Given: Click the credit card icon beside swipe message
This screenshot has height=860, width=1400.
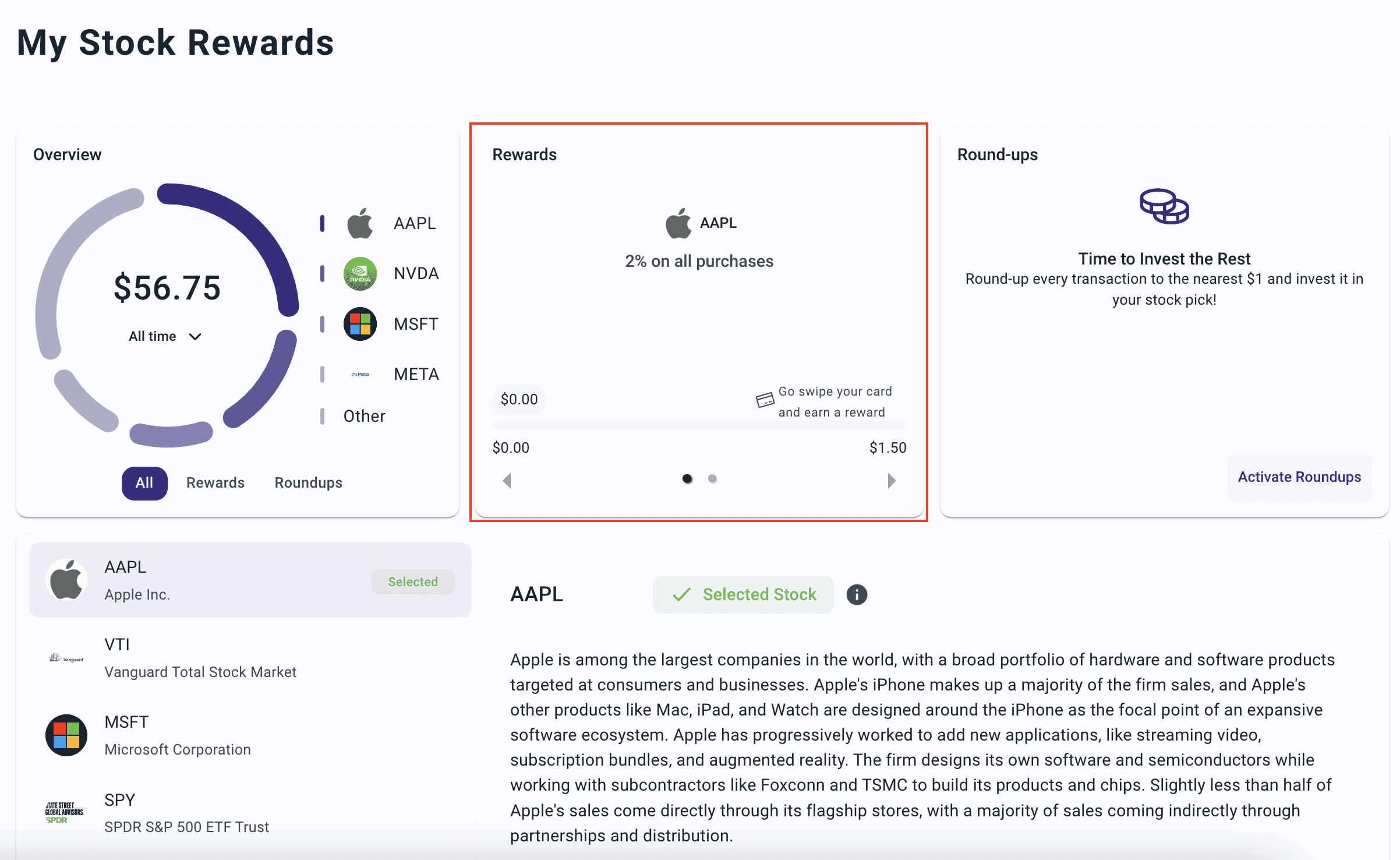Looking at the screenshot, I should tap(765, 400).
